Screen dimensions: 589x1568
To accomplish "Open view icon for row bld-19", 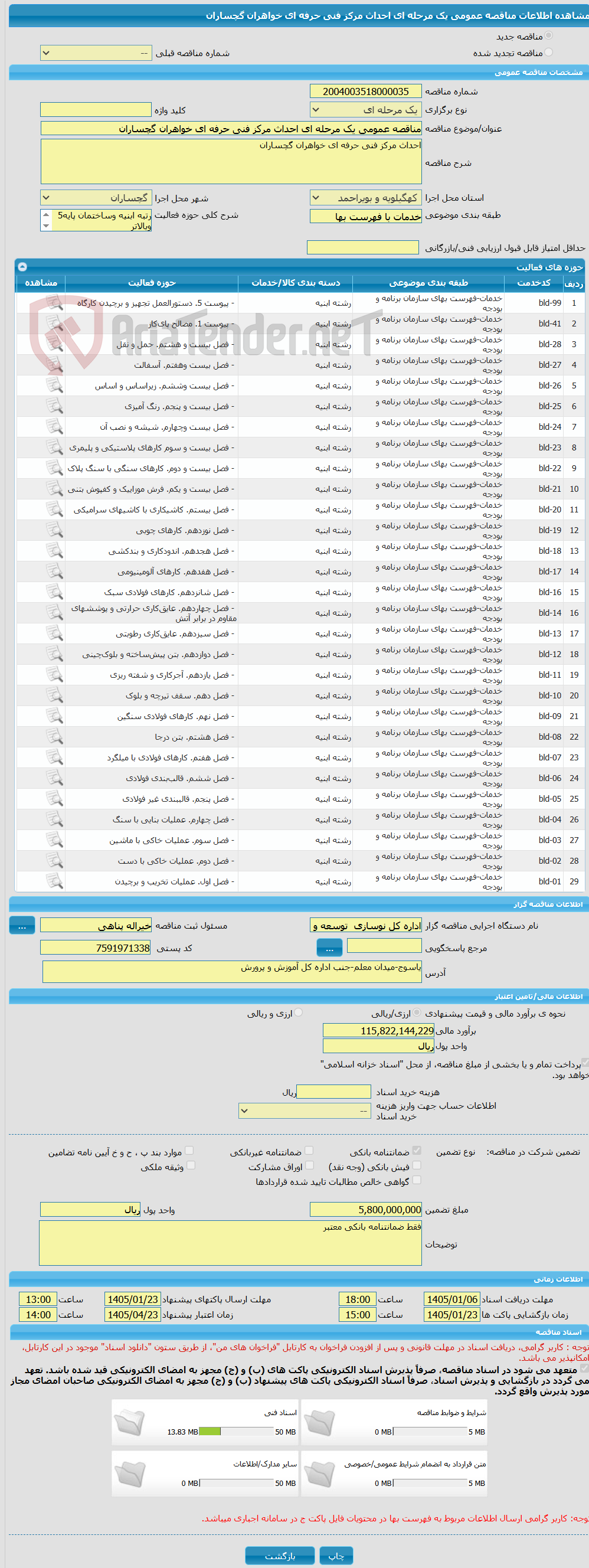I will tap(55, 530).
